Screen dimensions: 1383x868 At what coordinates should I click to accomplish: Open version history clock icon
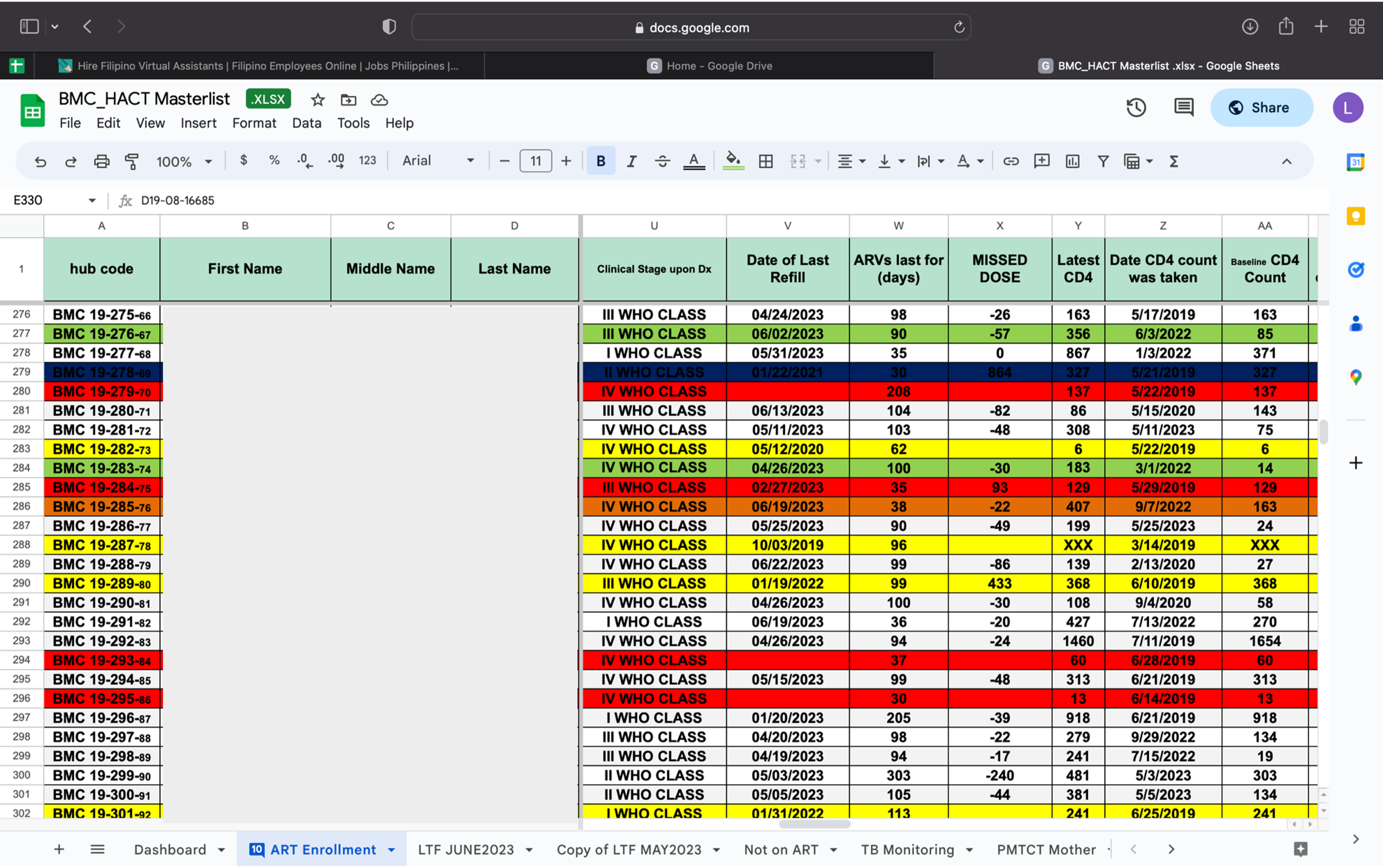(x=1135, y=108)
